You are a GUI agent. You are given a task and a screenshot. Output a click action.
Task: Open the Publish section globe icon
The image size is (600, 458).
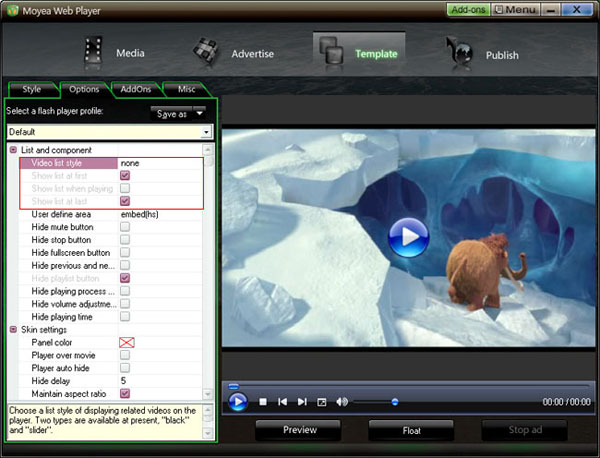point(460,52)
